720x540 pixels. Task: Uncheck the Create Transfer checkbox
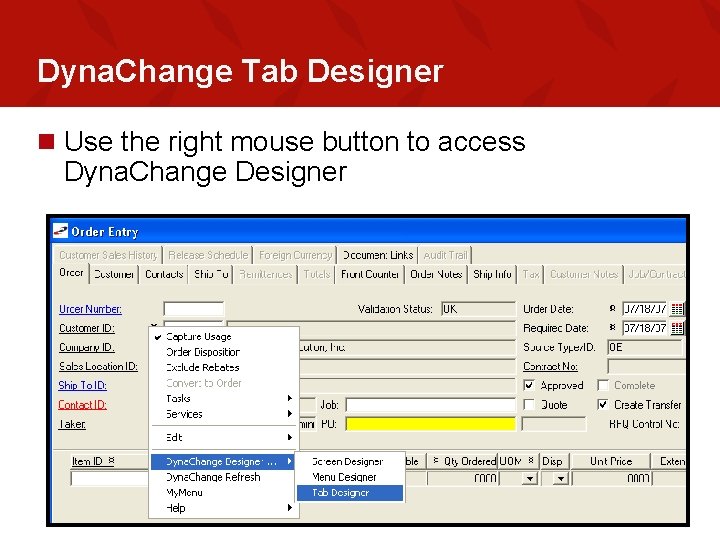click(x=603, y=405)
